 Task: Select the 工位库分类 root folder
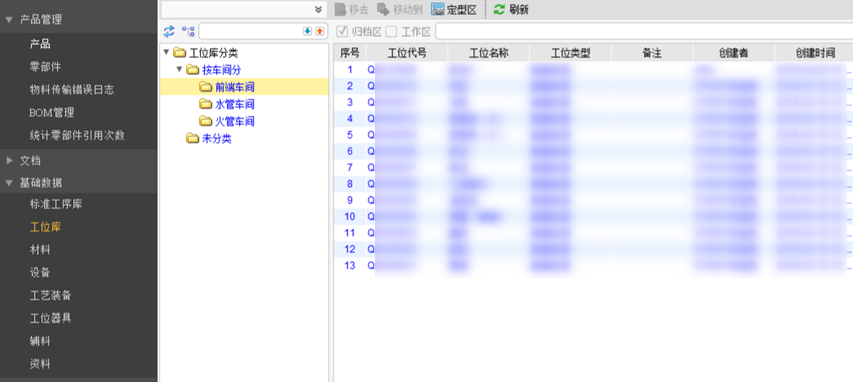click(x=213, y=53)
